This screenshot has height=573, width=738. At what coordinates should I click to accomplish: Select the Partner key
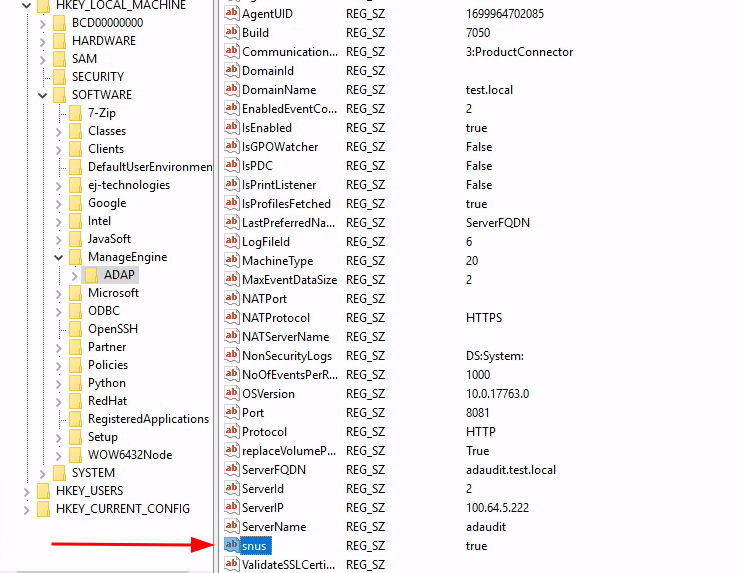tap(107, 347)
